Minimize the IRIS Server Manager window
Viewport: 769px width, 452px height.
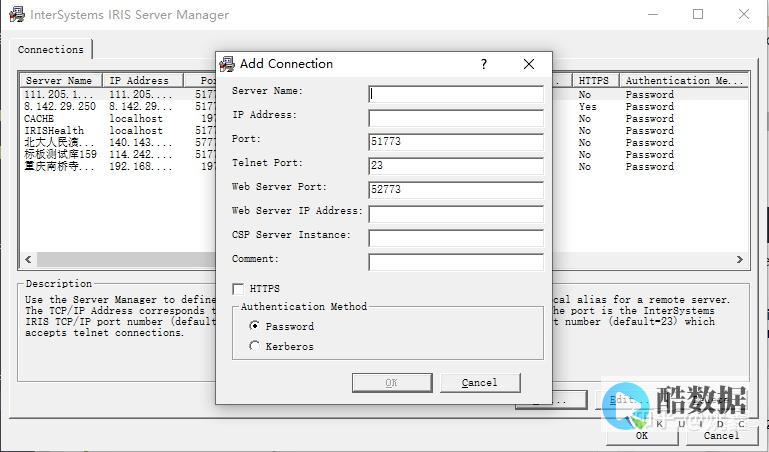pos(653,14)
